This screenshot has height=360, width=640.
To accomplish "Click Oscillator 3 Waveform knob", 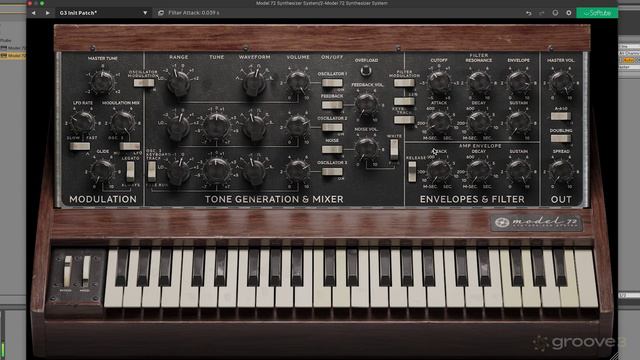I will [x=254, y=171].
